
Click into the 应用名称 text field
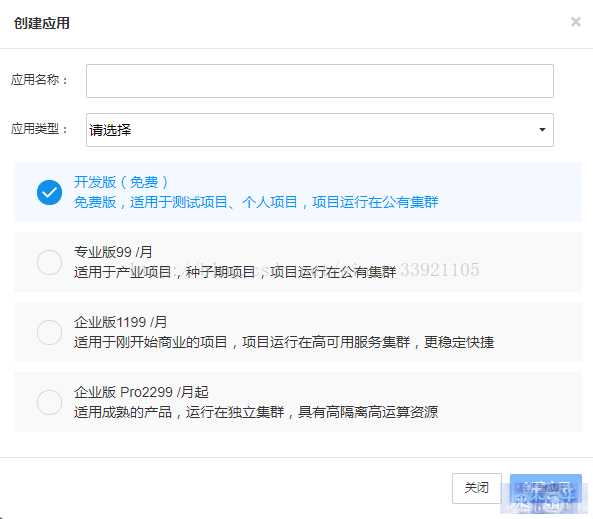[x=320, y=81]
